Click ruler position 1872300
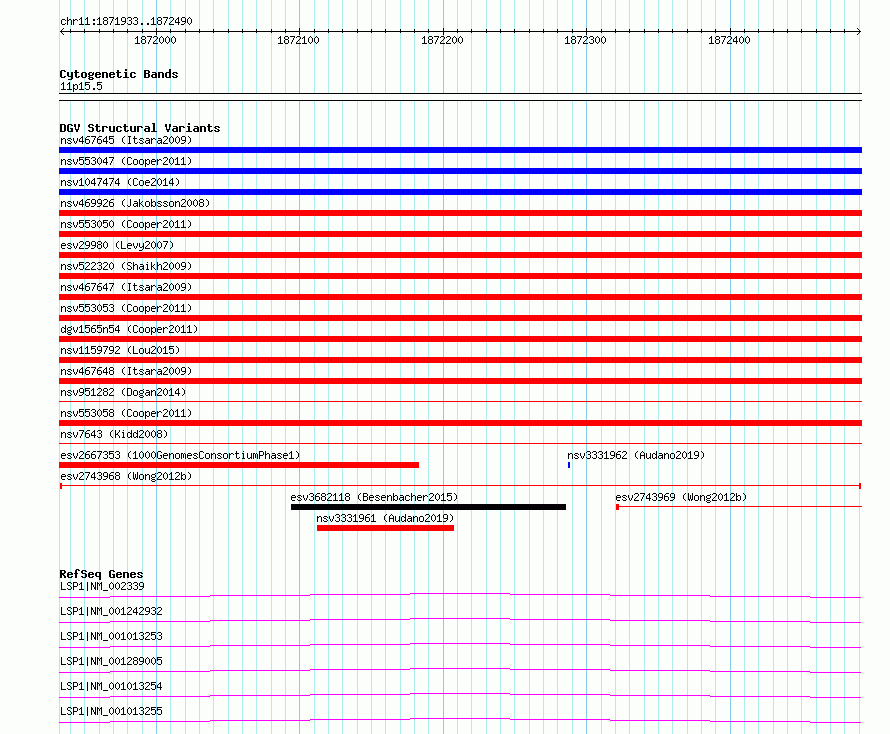This screenshot has width=890, height=734. tap(585, 40)
